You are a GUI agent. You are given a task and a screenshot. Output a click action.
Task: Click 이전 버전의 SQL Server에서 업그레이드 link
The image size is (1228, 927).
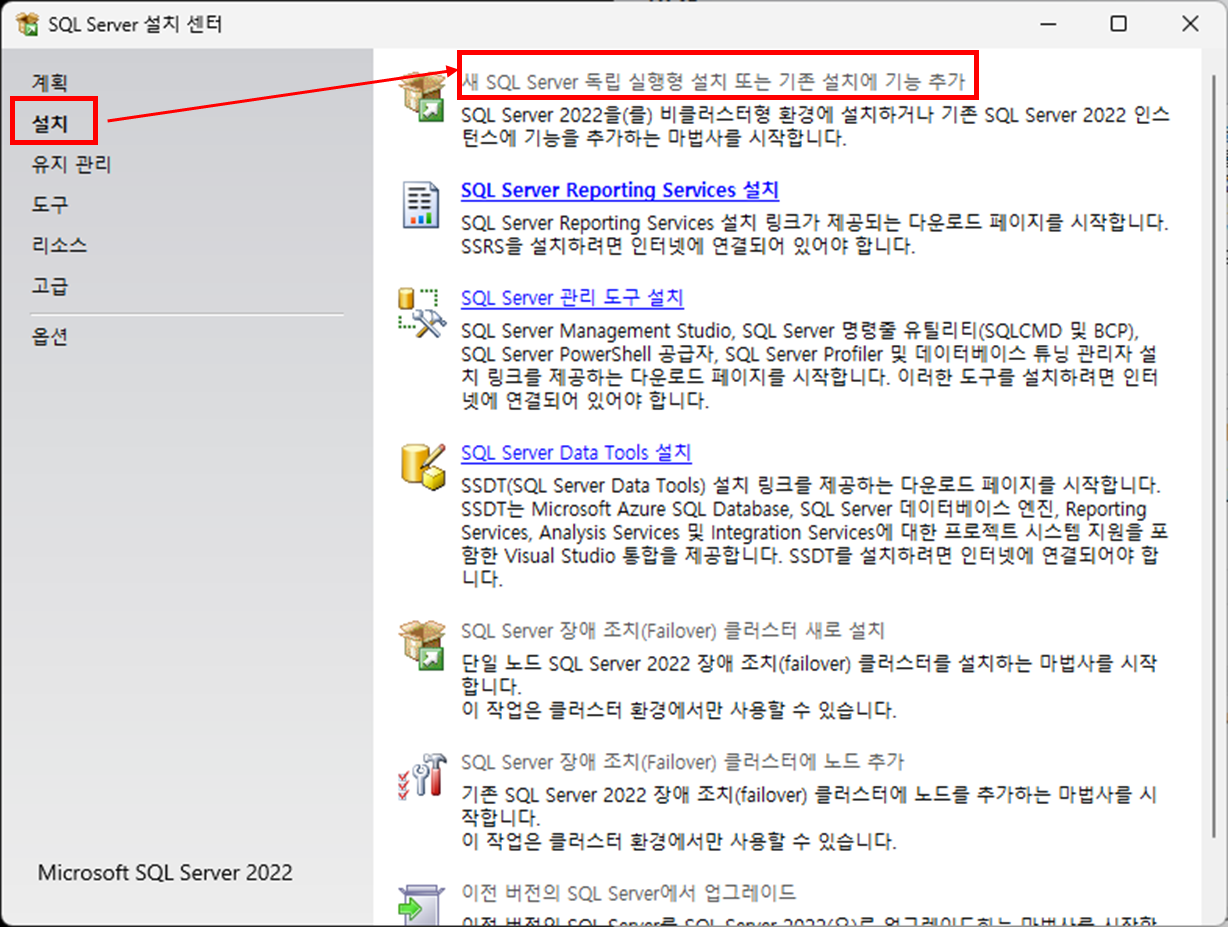pyautogui.click(x=629, y=892)
